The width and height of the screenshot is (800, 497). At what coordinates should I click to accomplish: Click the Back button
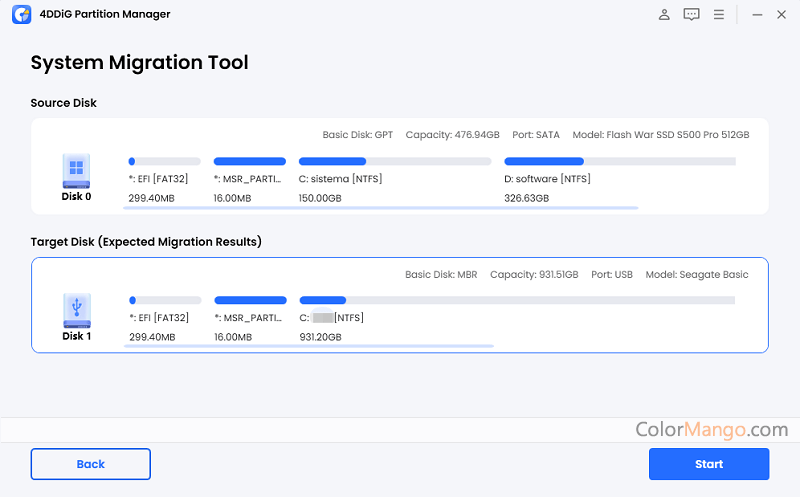[x=90, y=464]
